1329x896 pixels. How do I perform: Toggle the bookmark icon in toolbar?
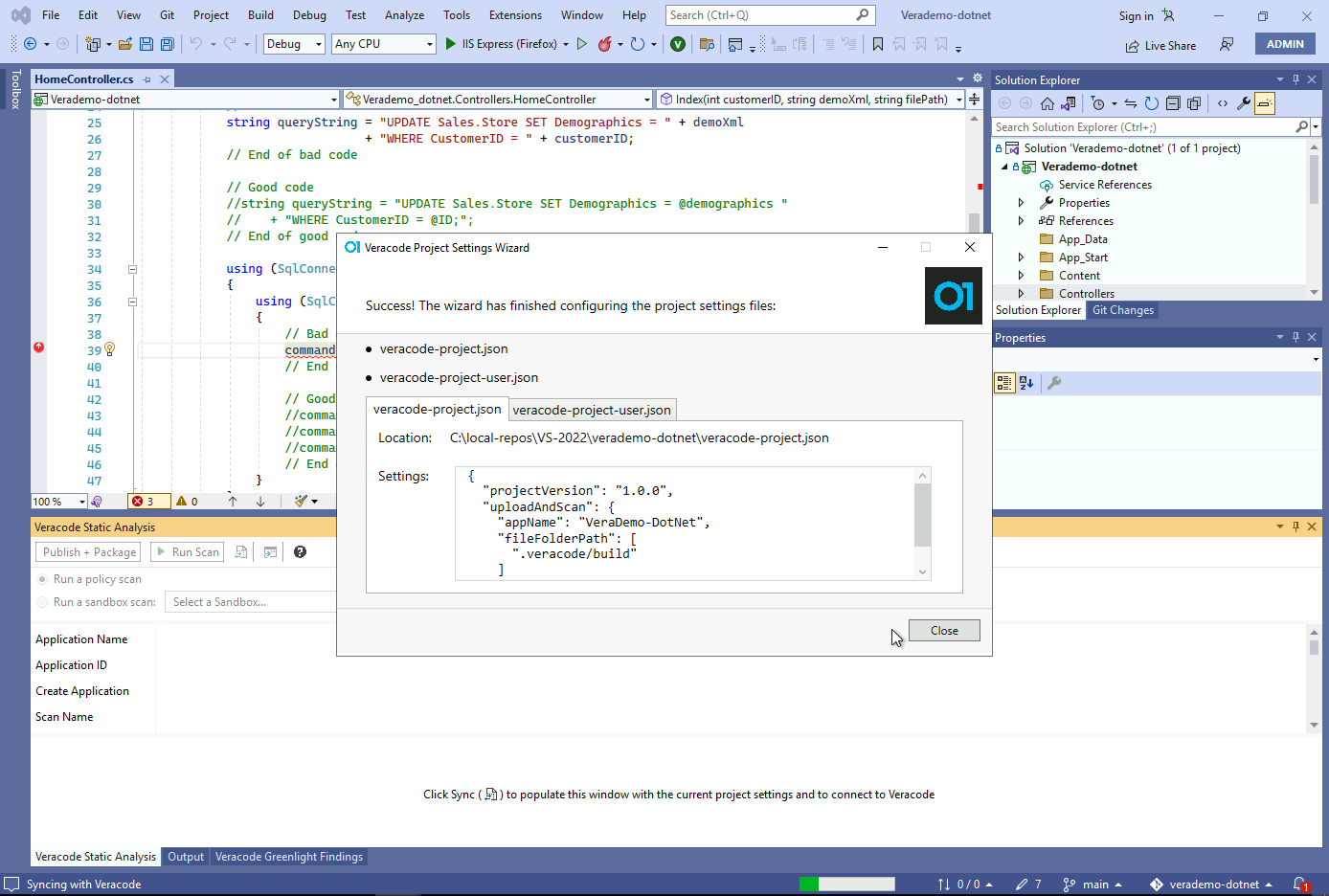(x=878, y=44)
